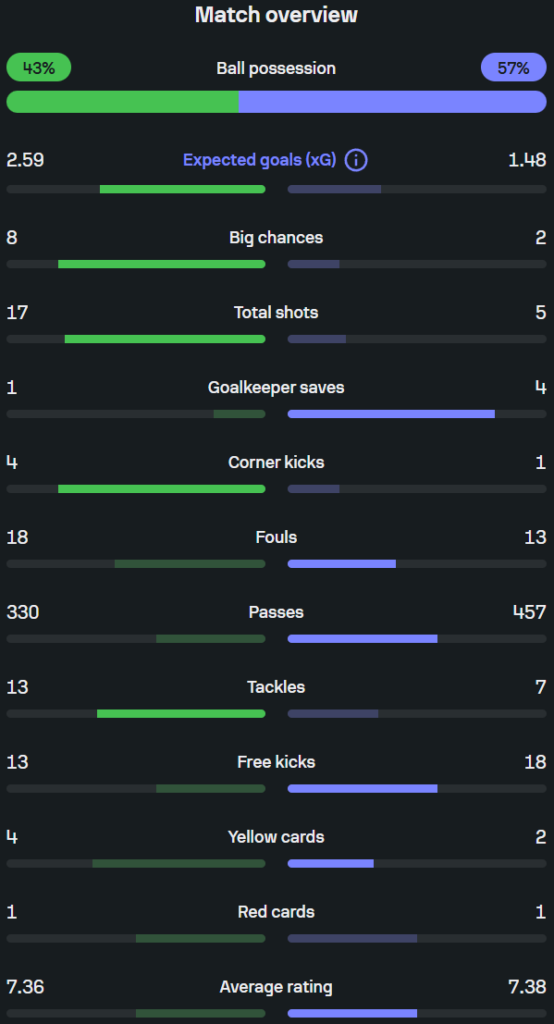Click the Match overview heading
554x1024 pixels.
276,14
